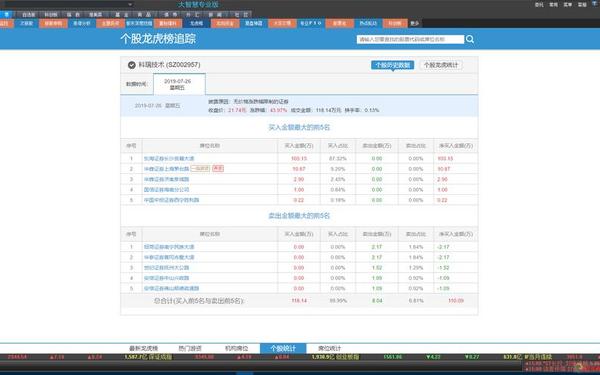Click the highlighted 个股统计 bottom tab
This screenshot has width=600, height=375.
tap(283, 348)
